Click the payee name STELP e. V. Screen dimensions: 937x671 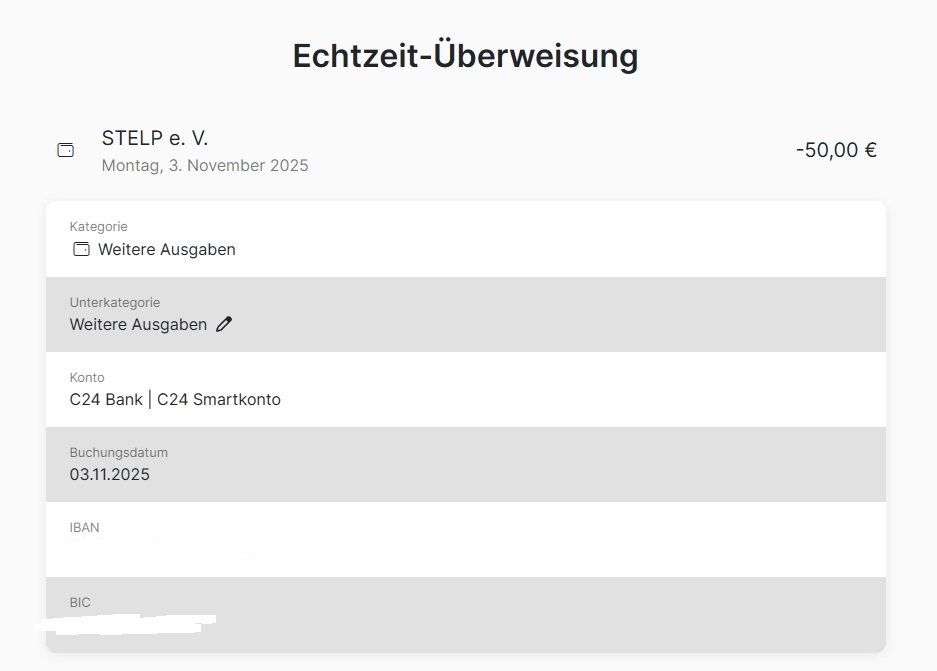(155, 138)
